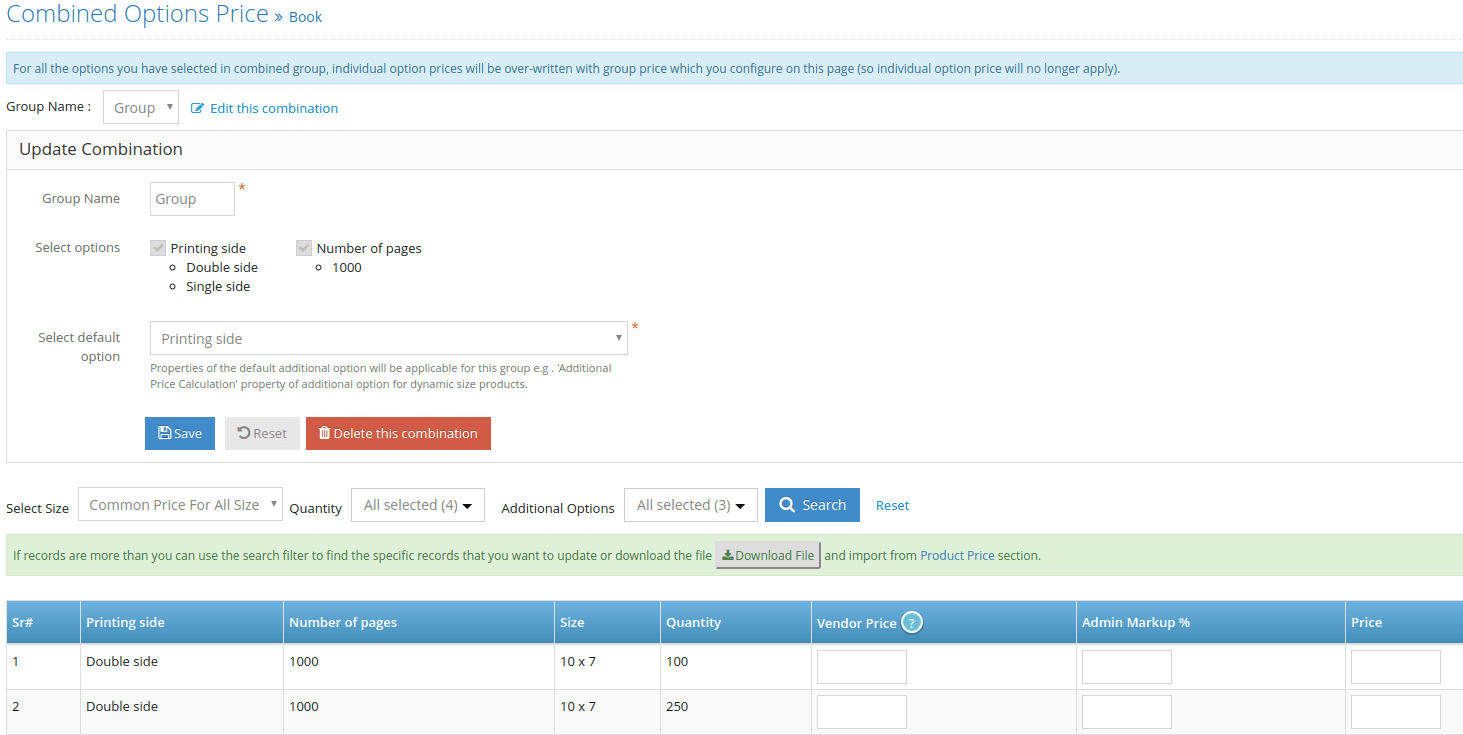
Task: Click the gray Reset button
Action: [262, 433]
